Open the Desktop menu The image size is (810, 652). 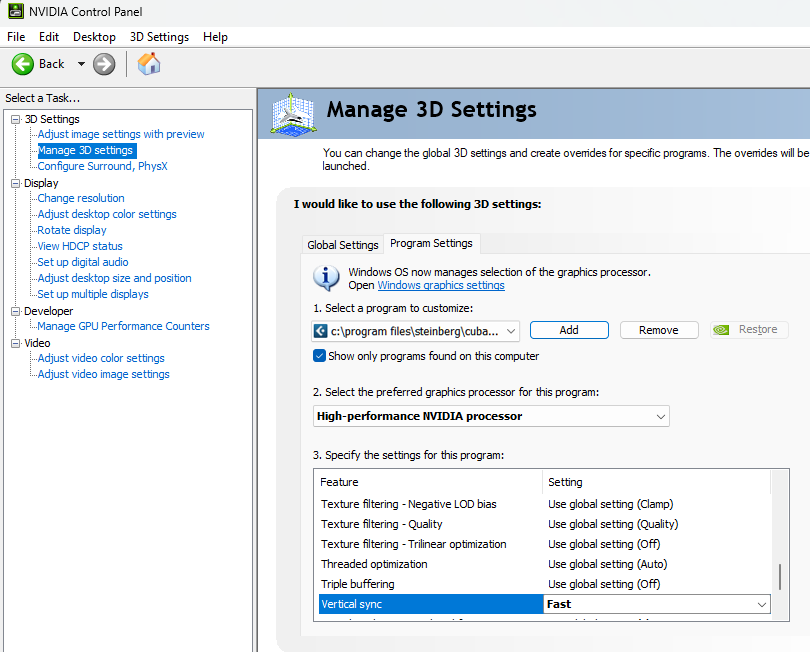pos(94,37)
